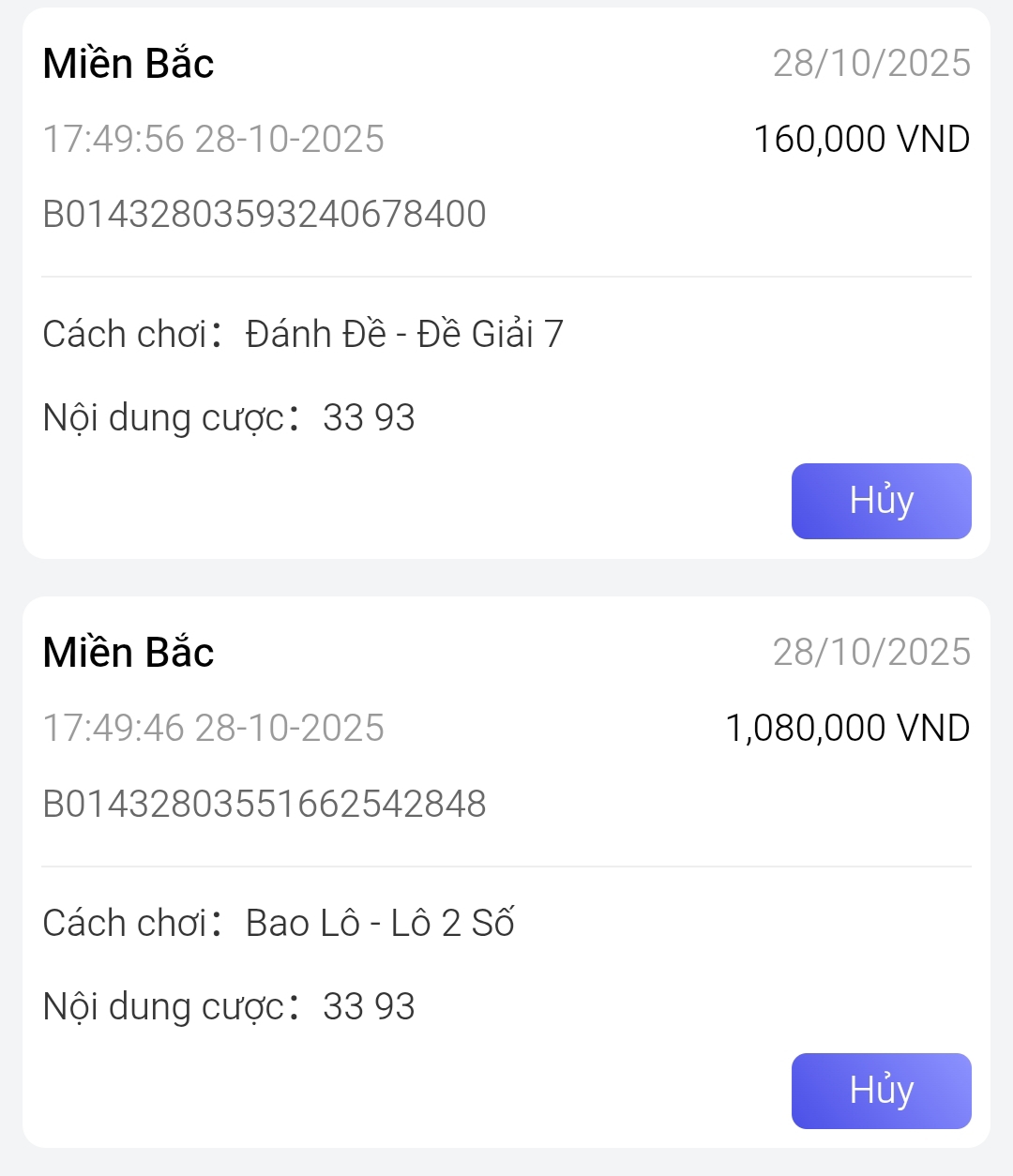Tap bet numbers 33 93 on the Bao Lô card
The width and height of the screenshot is (1013, 1176).
(x=369, y=1006)
